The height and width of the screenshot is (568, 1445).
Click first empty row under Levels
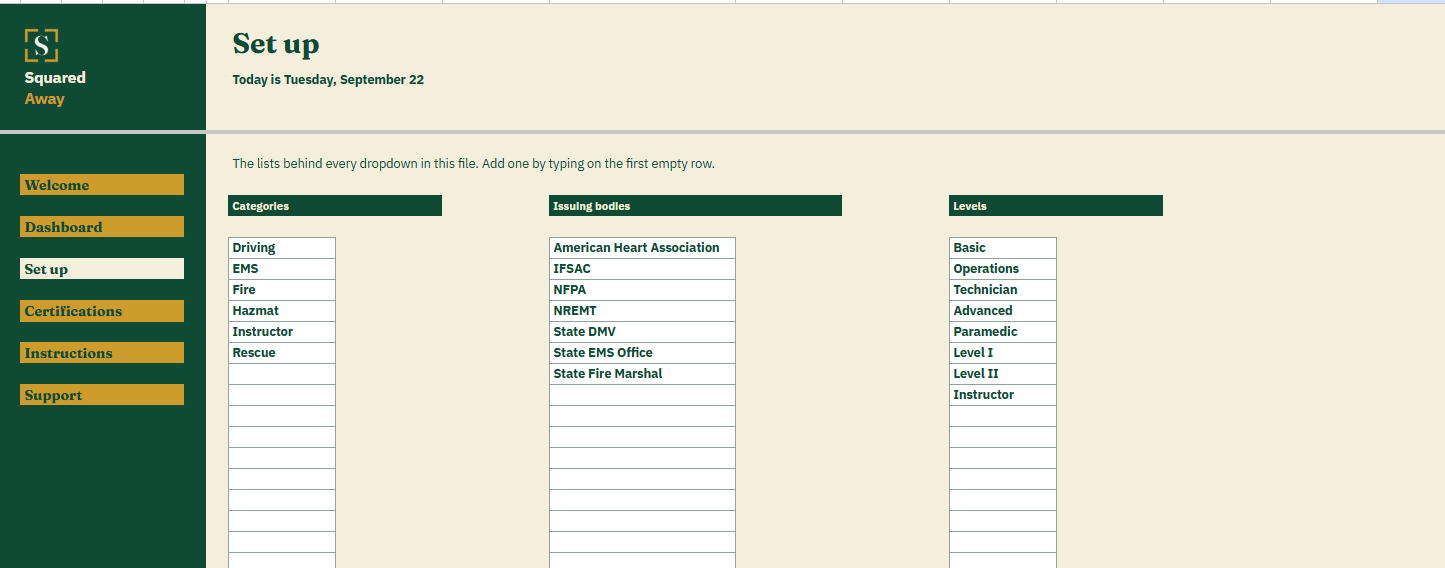[x=1003, y=416]
